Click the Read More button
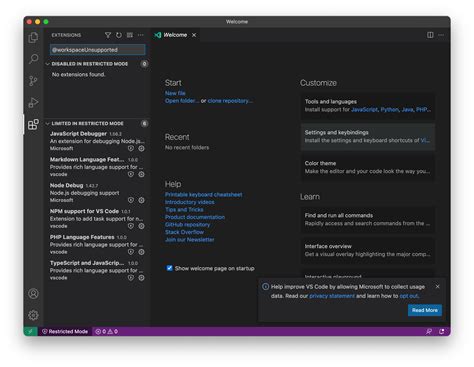 (425, 310)
